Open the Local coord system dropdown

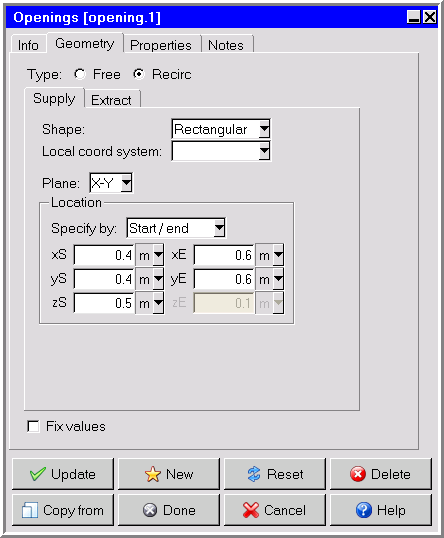[221, 151]
